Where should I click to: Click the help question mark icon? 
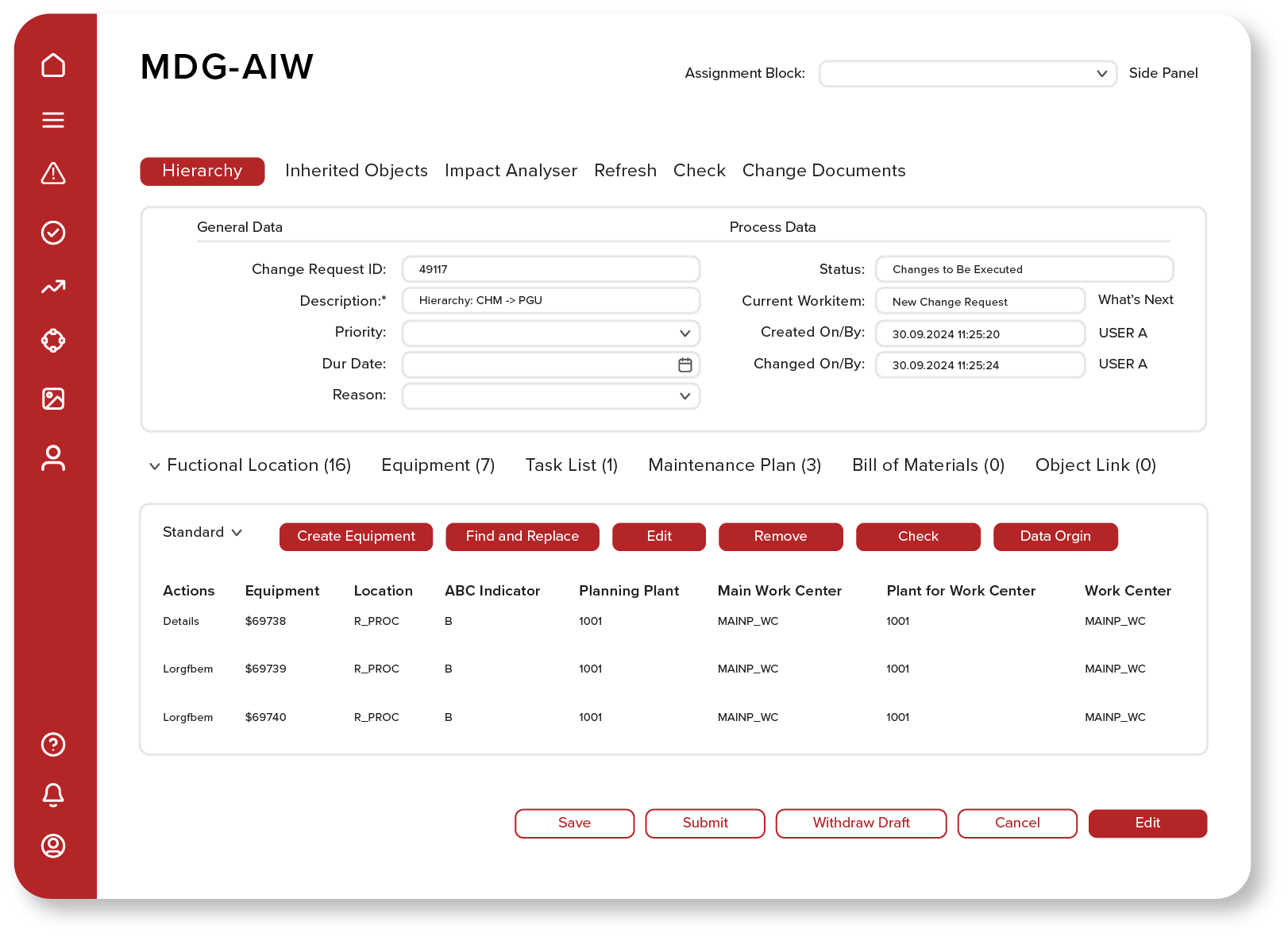coord(53,745)
